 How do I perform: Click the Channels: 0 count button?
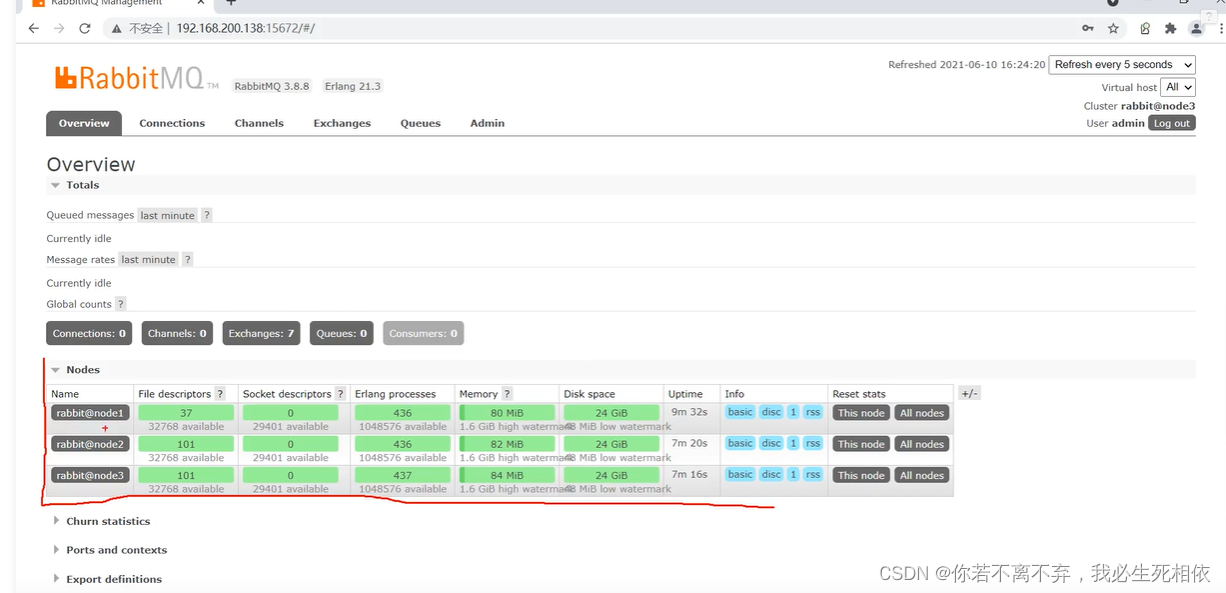point(177,333)
